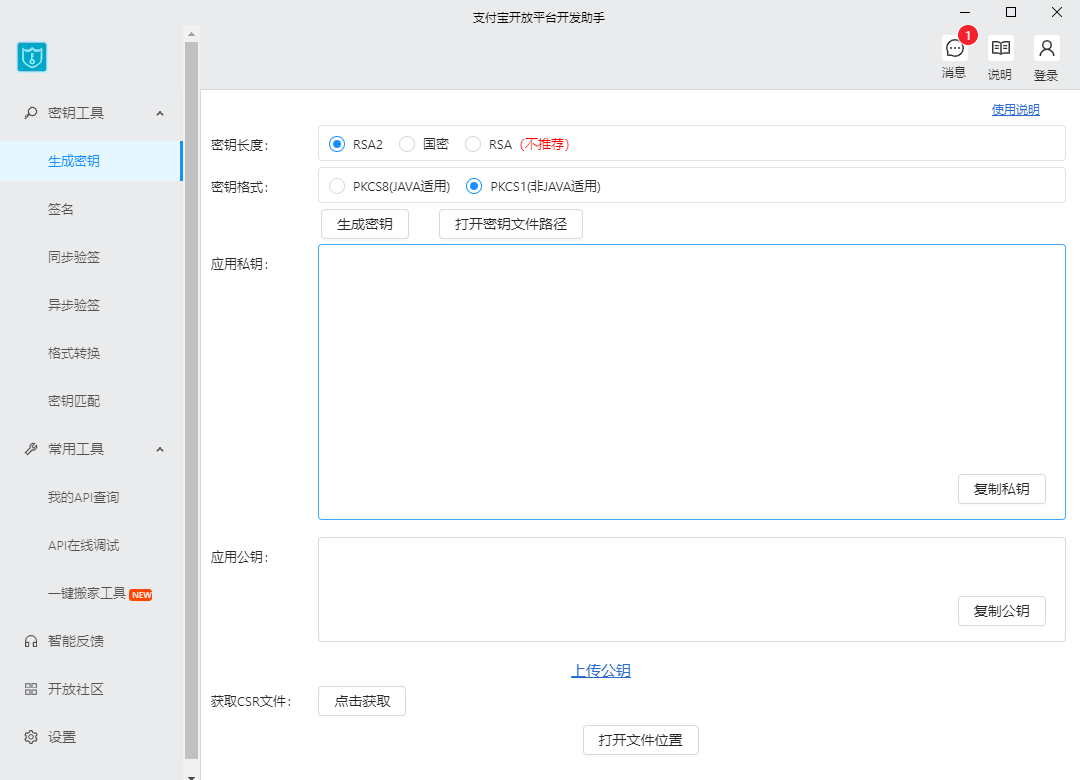Open 开放社区 grid icon
The height and width of the screenshot is (780, 1080).
[x=31, y=689]
